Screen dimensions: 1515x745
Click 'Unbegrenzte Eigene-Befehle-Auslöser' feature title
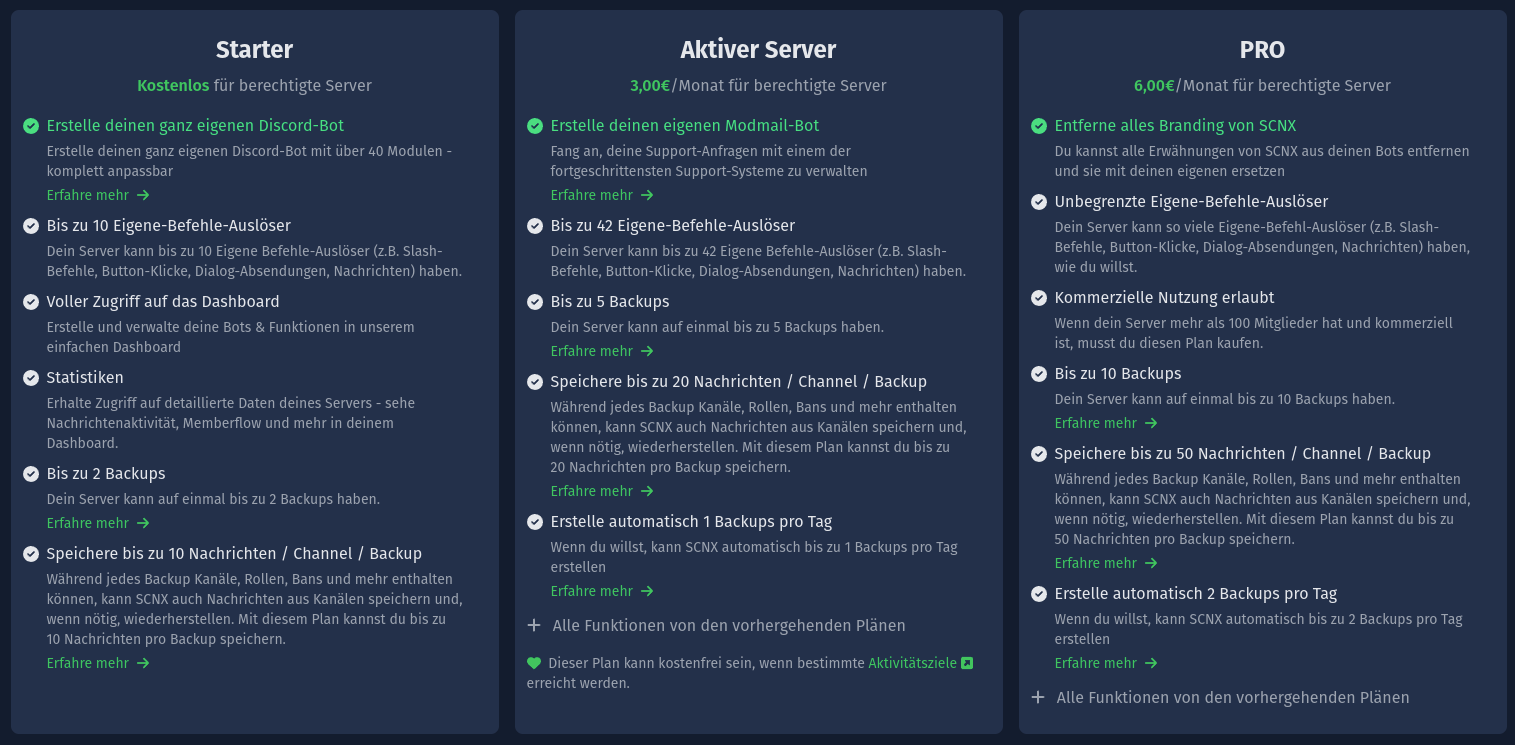pyautogui.click(x=1191, y=202)
